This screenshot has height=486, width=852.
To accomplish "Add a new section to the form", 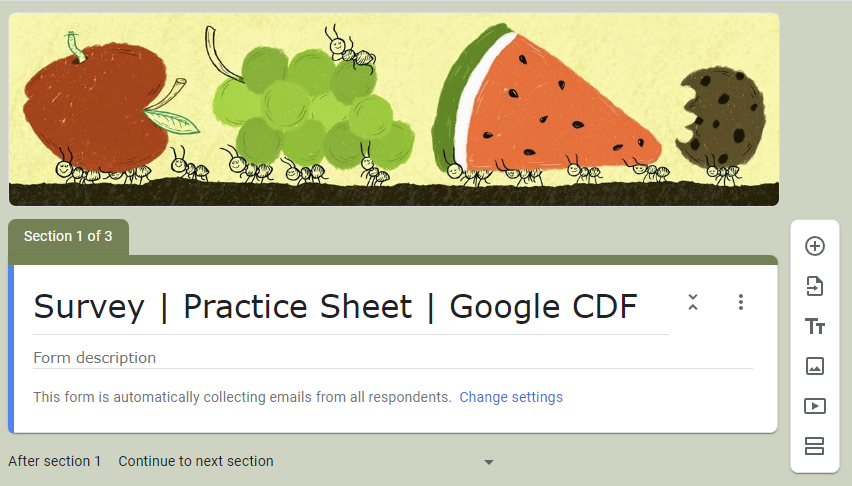I will 815,446.
